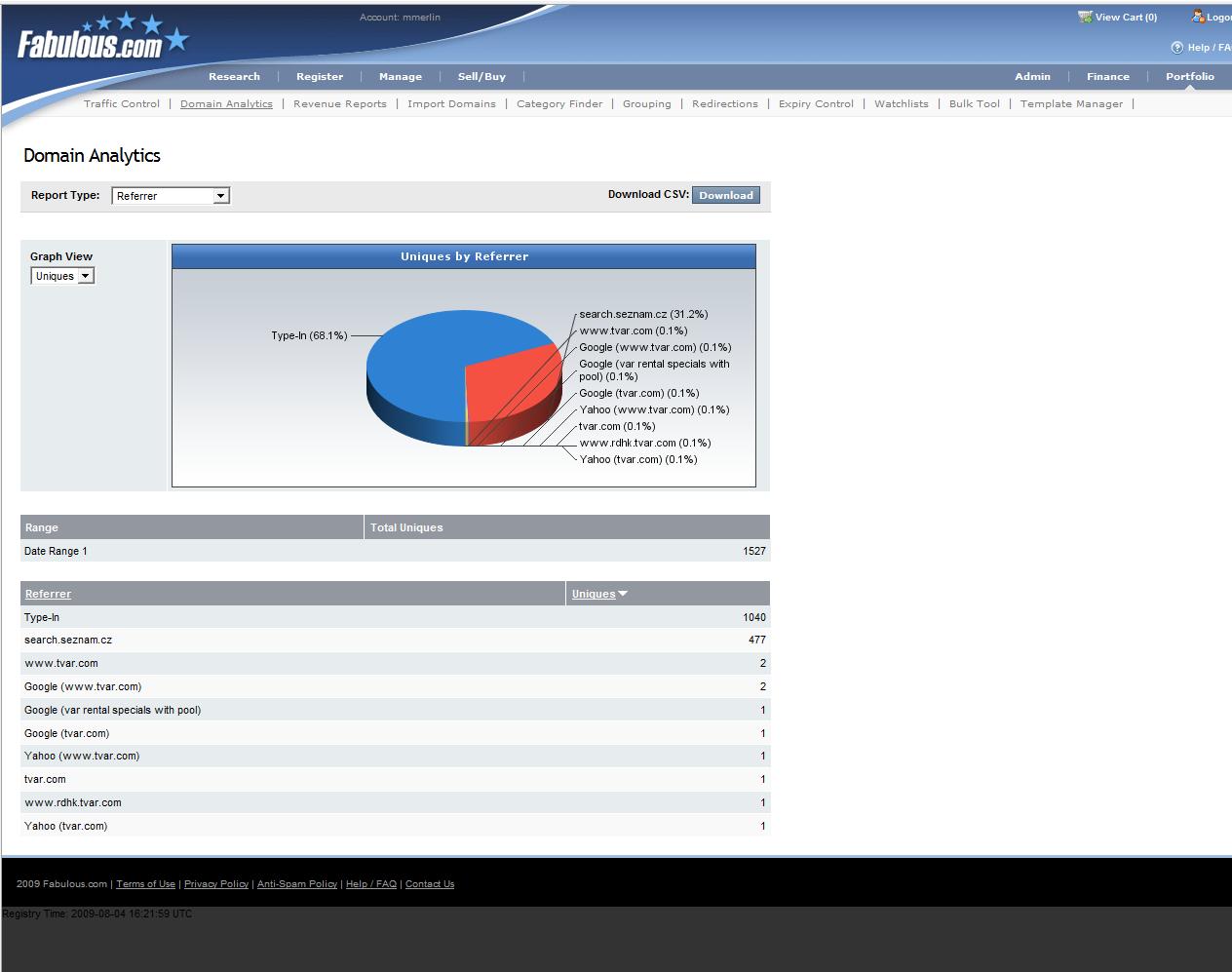Open the Contact Us link
1232x972 pixels.
[430, 884]
